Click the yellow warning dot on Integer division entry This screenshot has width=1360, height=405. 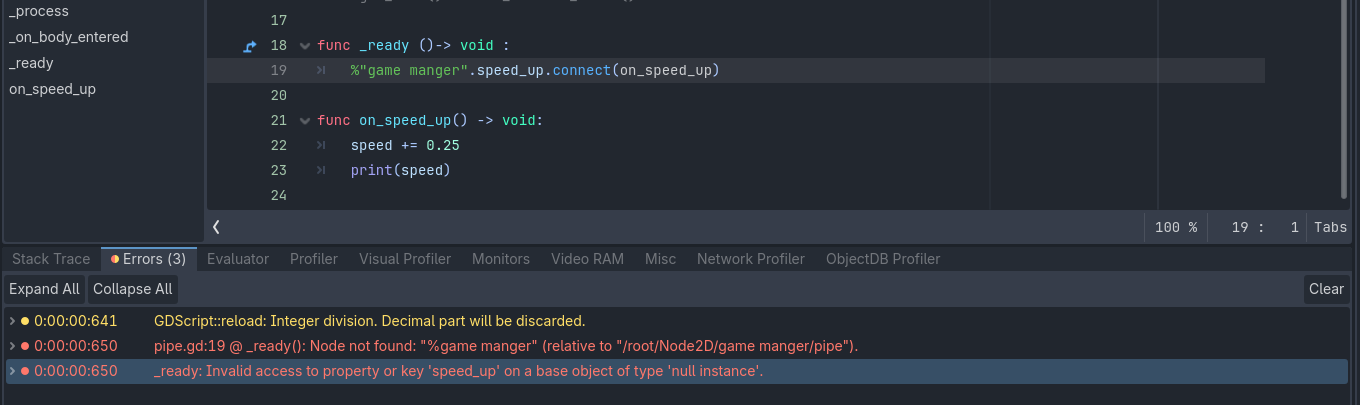click(25, 321)
